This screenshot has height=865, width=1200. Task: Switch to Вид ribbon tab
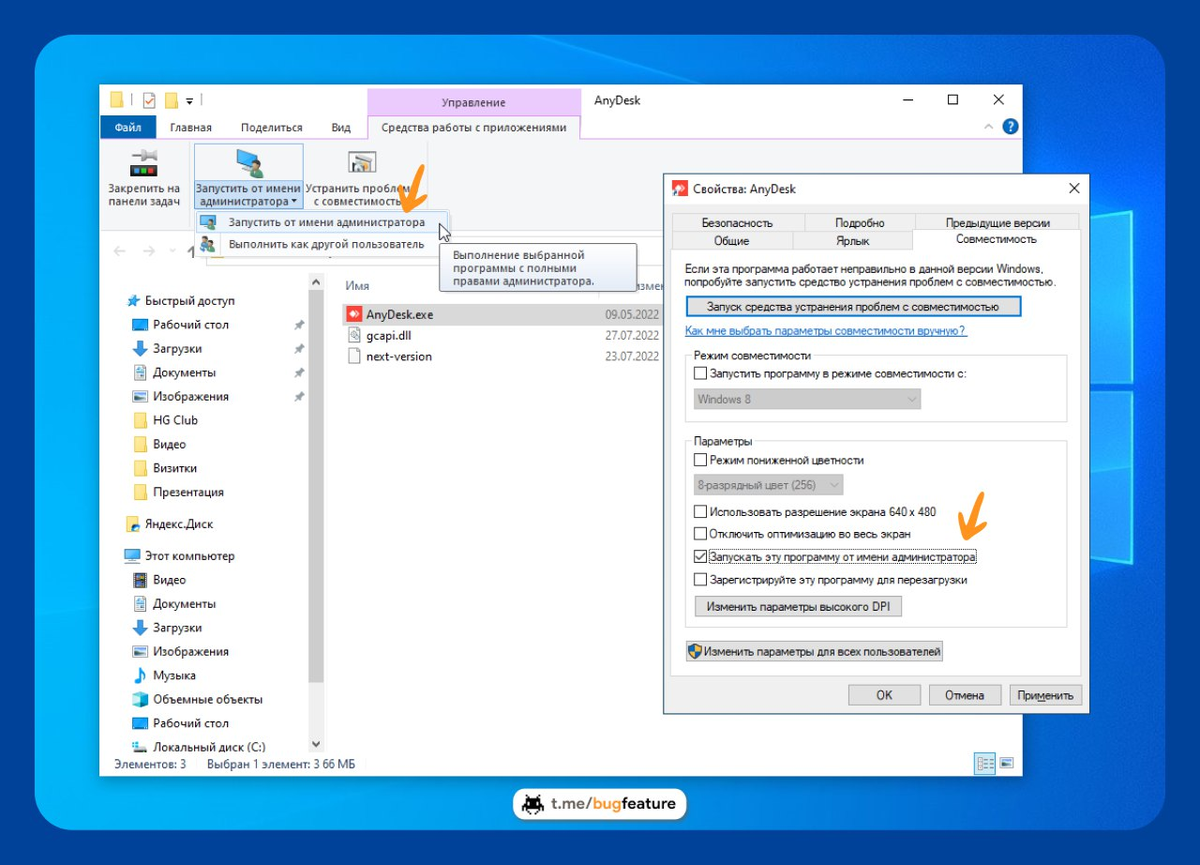341,127
